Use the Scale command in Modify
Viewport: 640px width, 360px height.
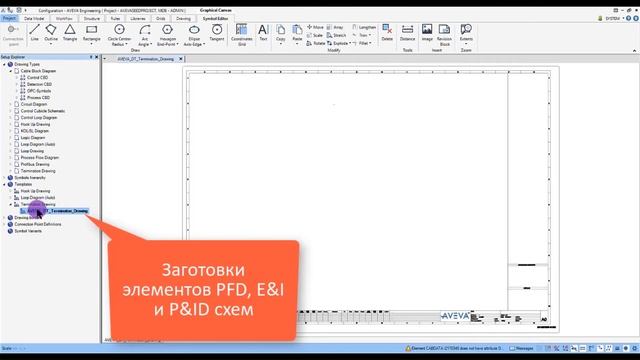pos(315,35)
